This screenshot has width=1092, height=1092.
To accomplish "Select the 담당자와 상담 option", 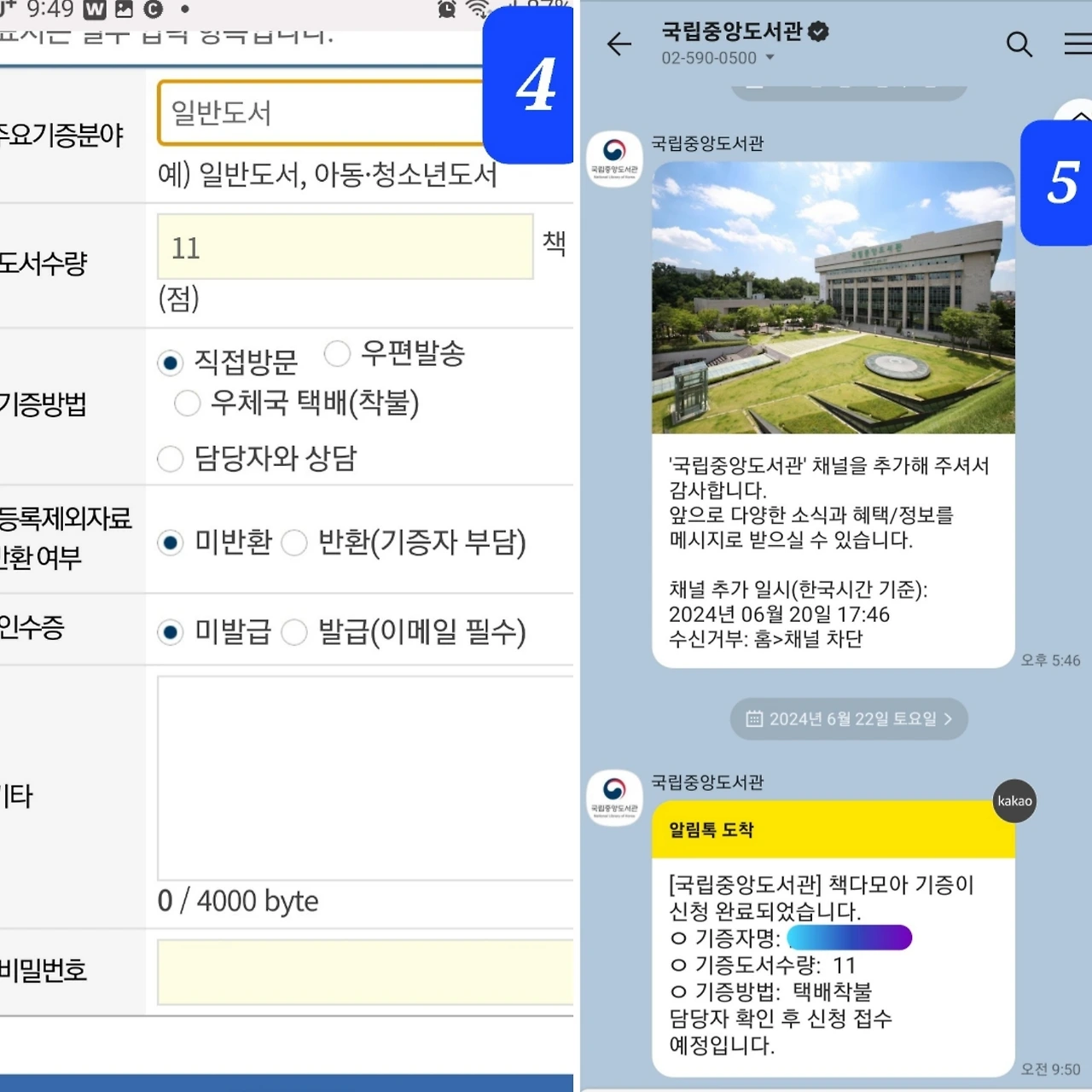I will click(x=171, y=459).
